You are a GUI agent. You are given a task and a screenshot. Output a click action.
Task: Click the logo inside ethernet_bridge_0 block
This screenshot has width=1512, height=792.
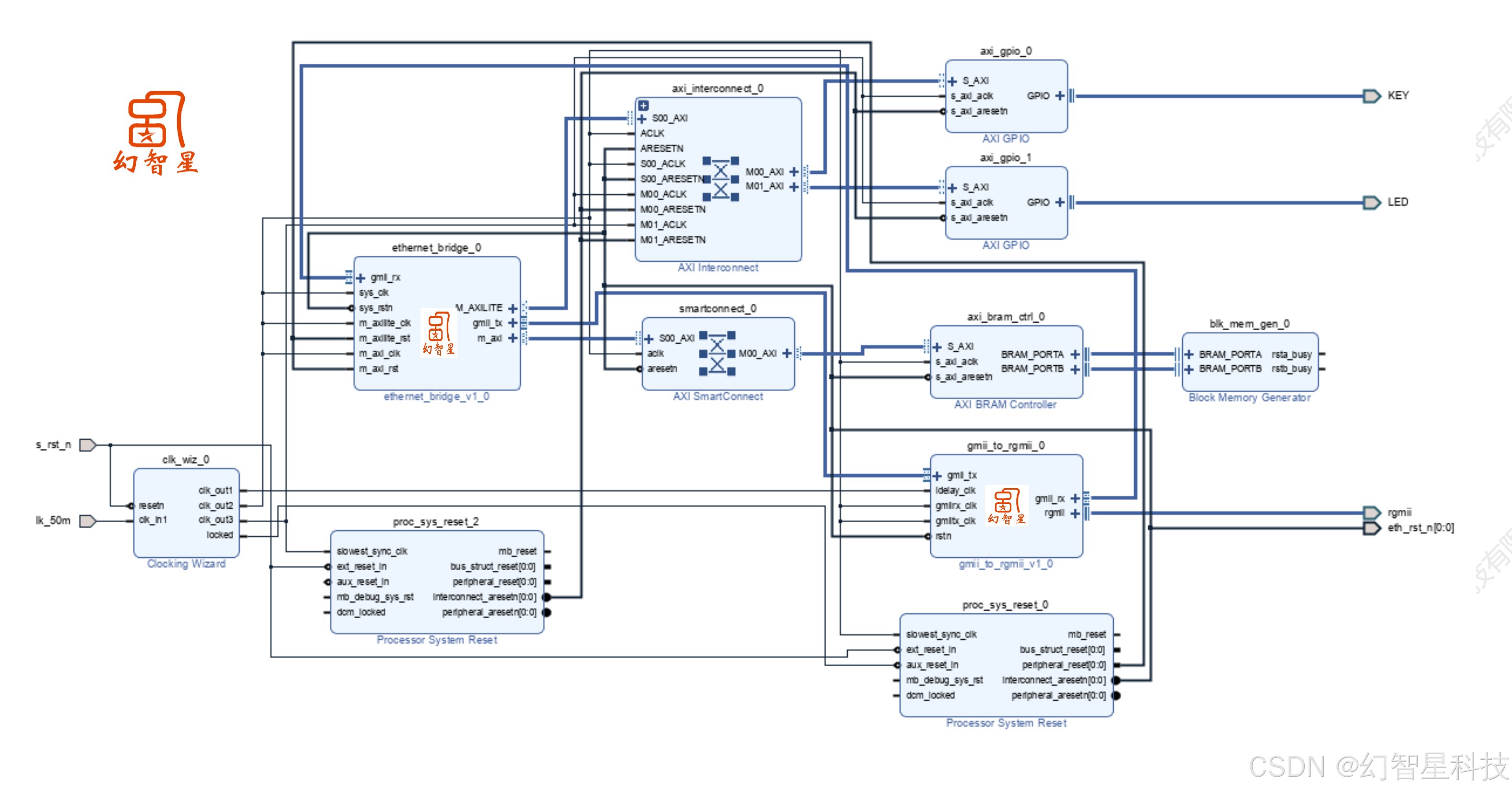[438, 334]
